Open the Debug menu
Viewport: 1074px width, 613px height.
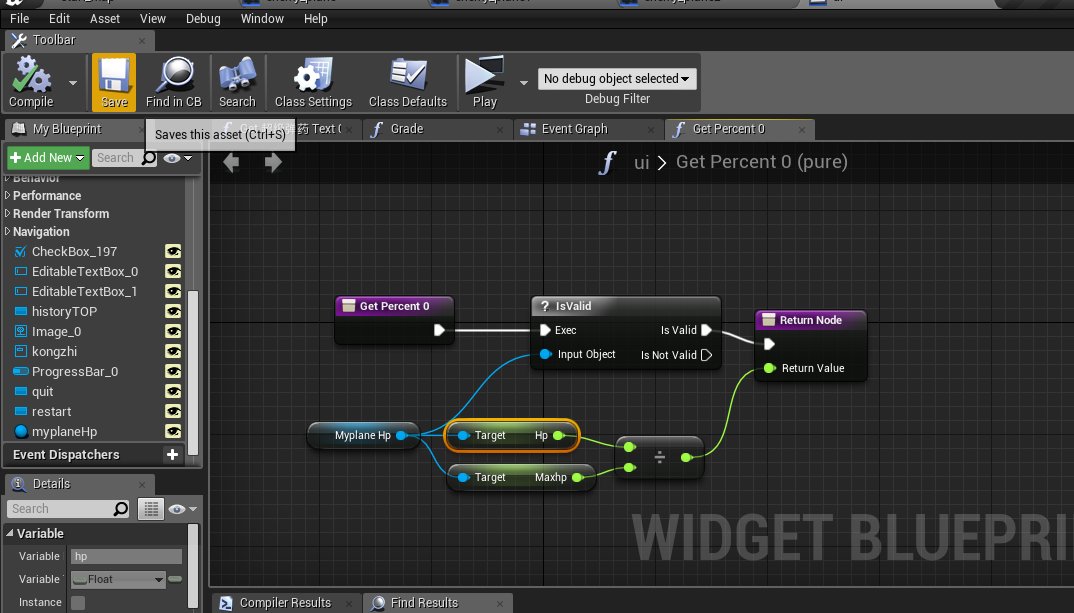pyautogui.click(x=203, y=18)
